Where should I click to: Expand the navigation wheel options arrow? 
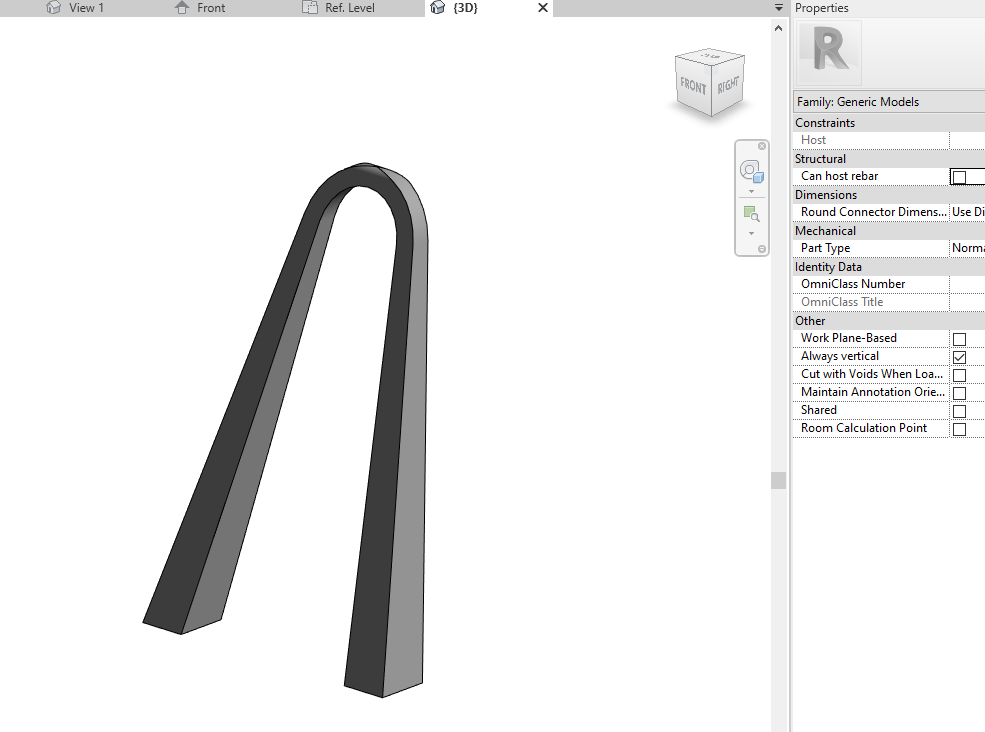751,190
